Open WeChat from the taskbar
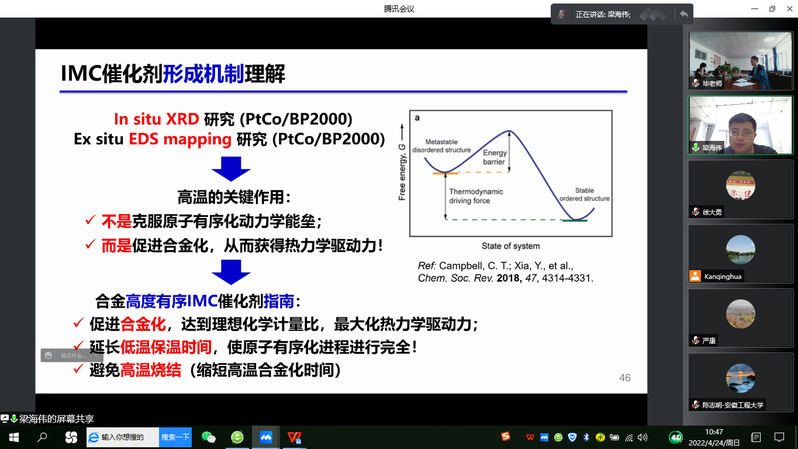This screenshot has width=798, height=449. pos(208,437)
